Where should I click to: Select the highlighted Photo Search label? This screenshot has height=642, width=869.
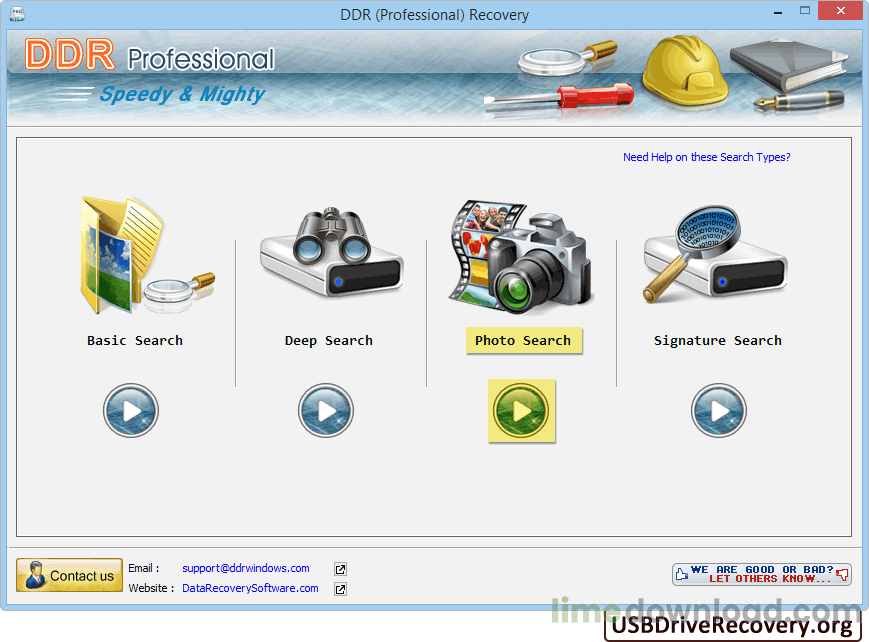coord(523,341)
